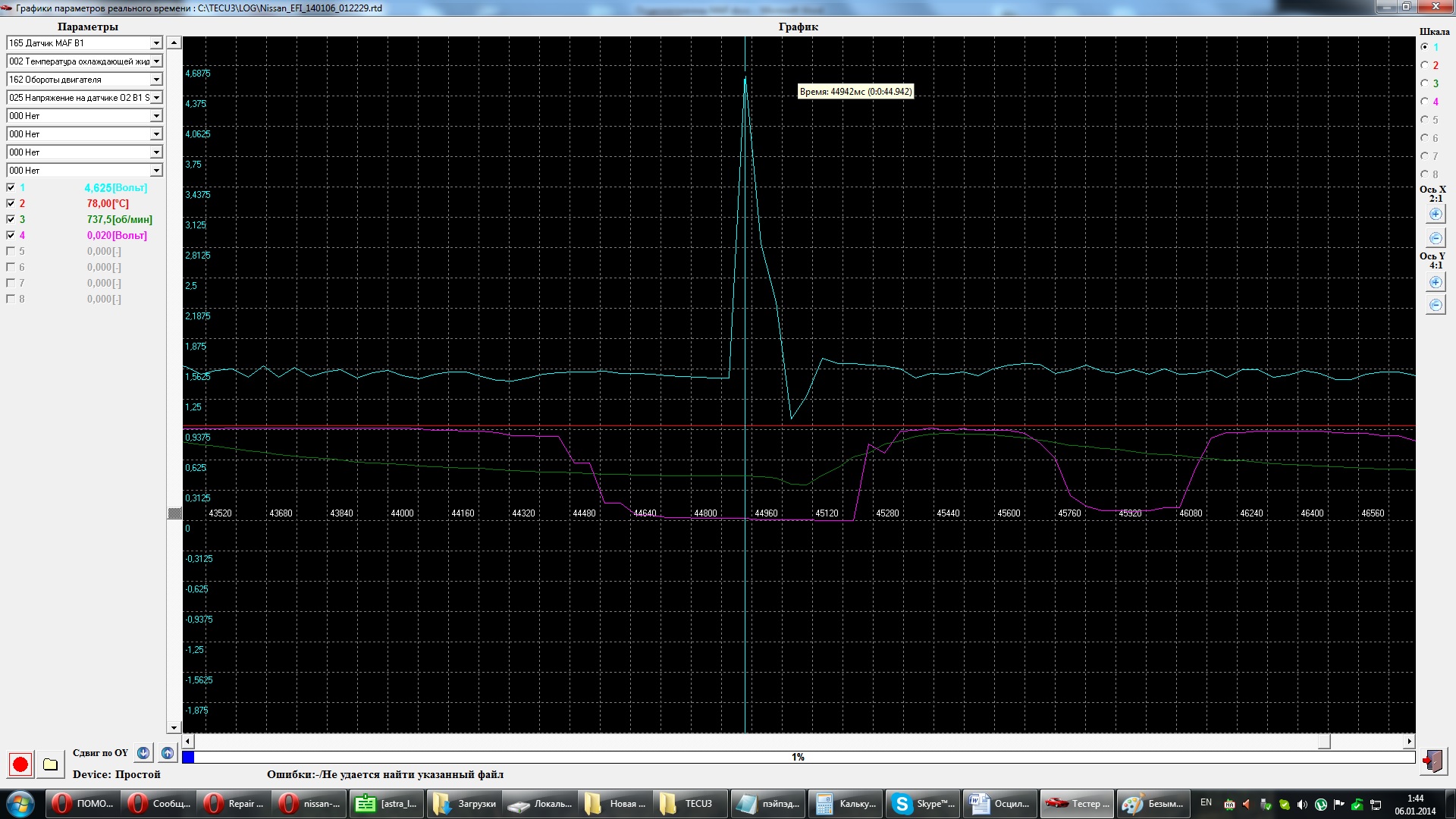This screenshot has height=819, width=1456.
Task: Open the Локаль... disk window in taskbar
Action: 540,804
